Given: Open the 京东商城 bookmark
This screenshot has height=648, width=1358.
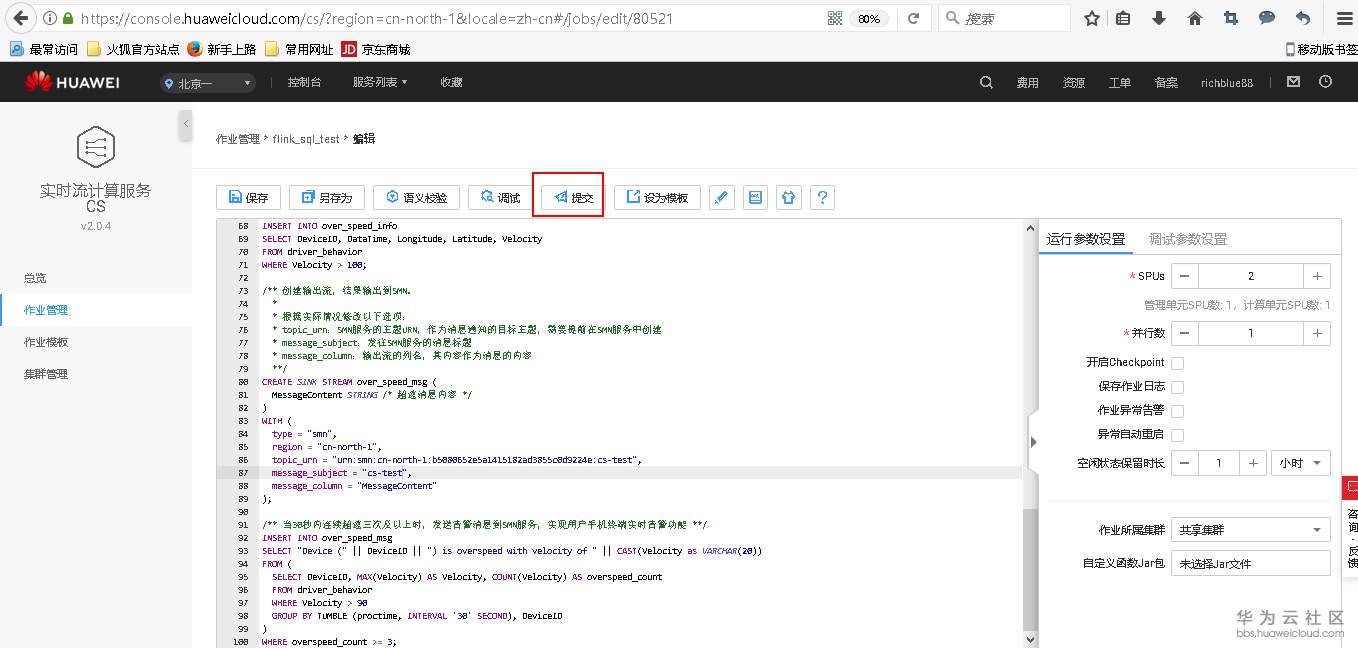Looking at the screenshot, I should (x=376, y=49).
